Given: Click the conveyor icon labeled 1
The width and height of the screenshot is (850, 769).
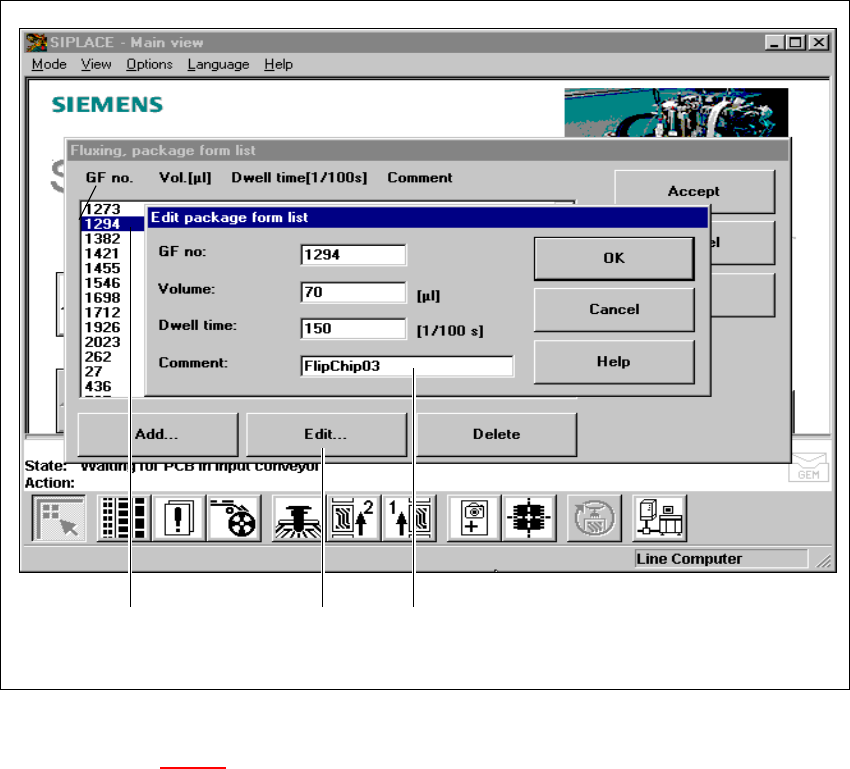Looking at the screenshot, I should tap(409, 518).
